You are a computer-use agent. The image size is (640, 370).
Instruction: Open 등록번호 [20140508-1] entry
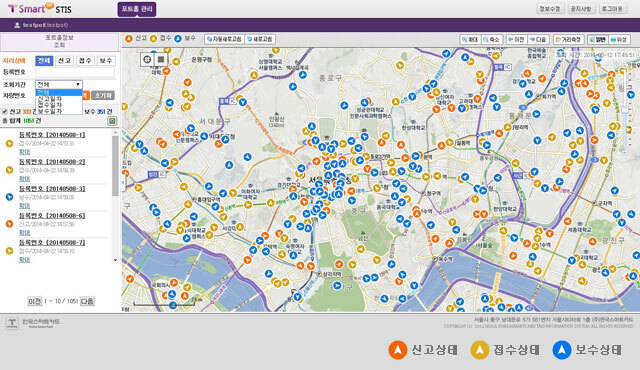tap(52, 135)
